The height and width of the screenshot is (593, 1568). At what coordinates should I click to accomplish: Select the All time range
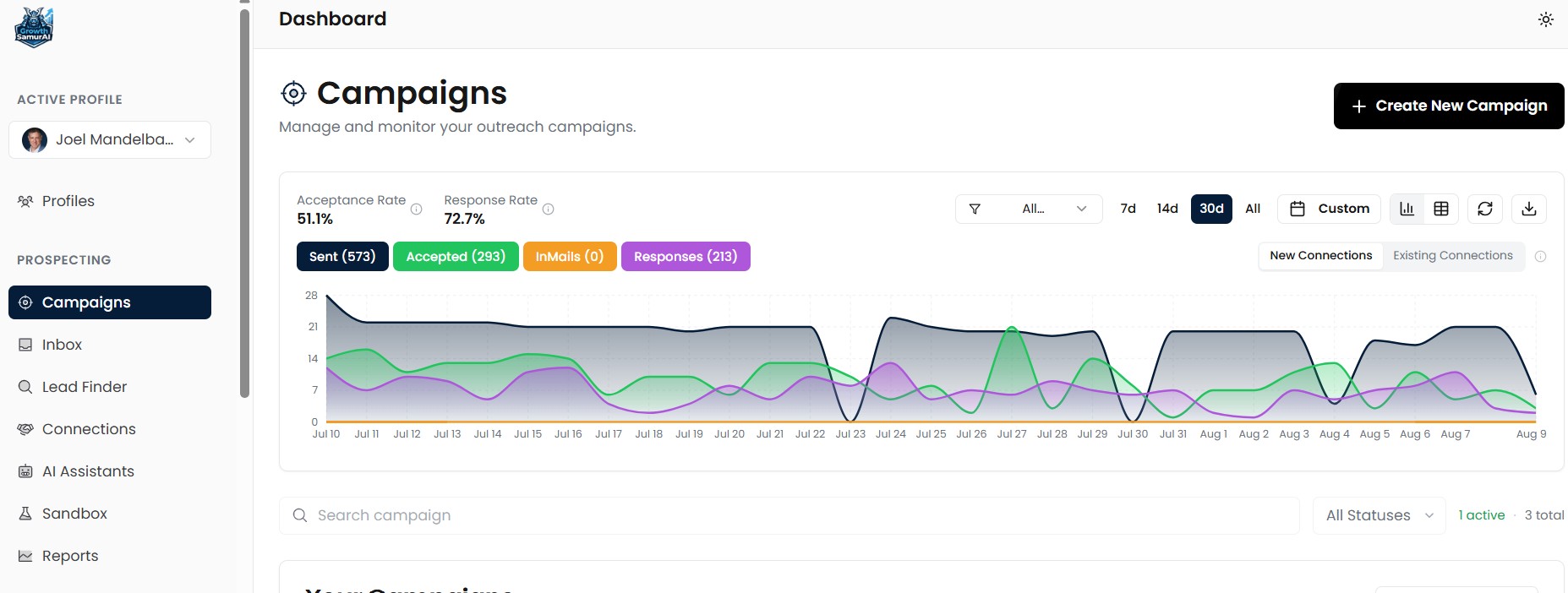click(x=1253, y=209)
